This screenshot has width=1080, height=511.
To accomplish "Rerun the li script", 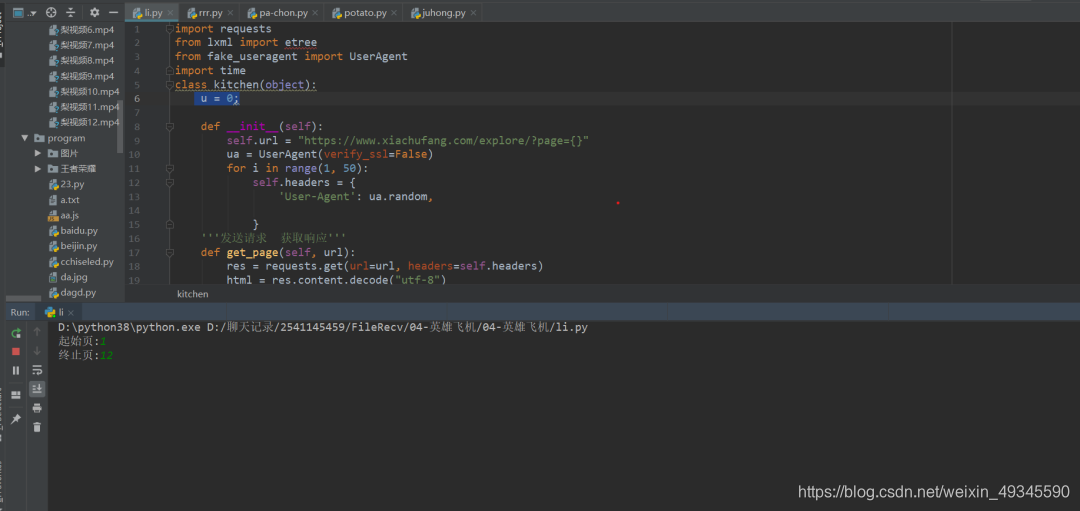I will click(x=16, y=333).
